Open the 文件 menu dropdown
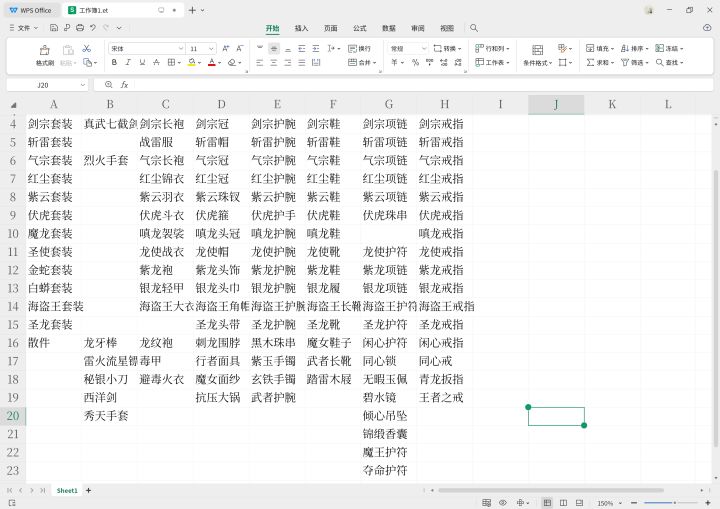 coord(24,28)
